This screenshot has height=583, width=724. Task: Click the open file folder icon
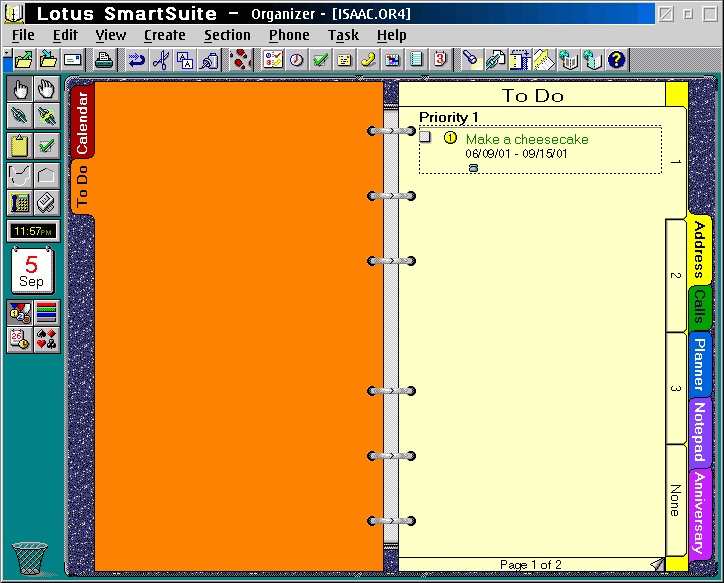[x=23, y=60]
